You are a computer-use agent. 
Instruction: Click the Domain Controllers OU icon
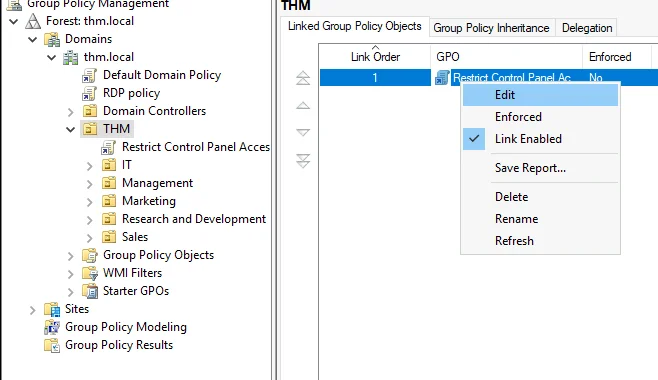point(90,111)
